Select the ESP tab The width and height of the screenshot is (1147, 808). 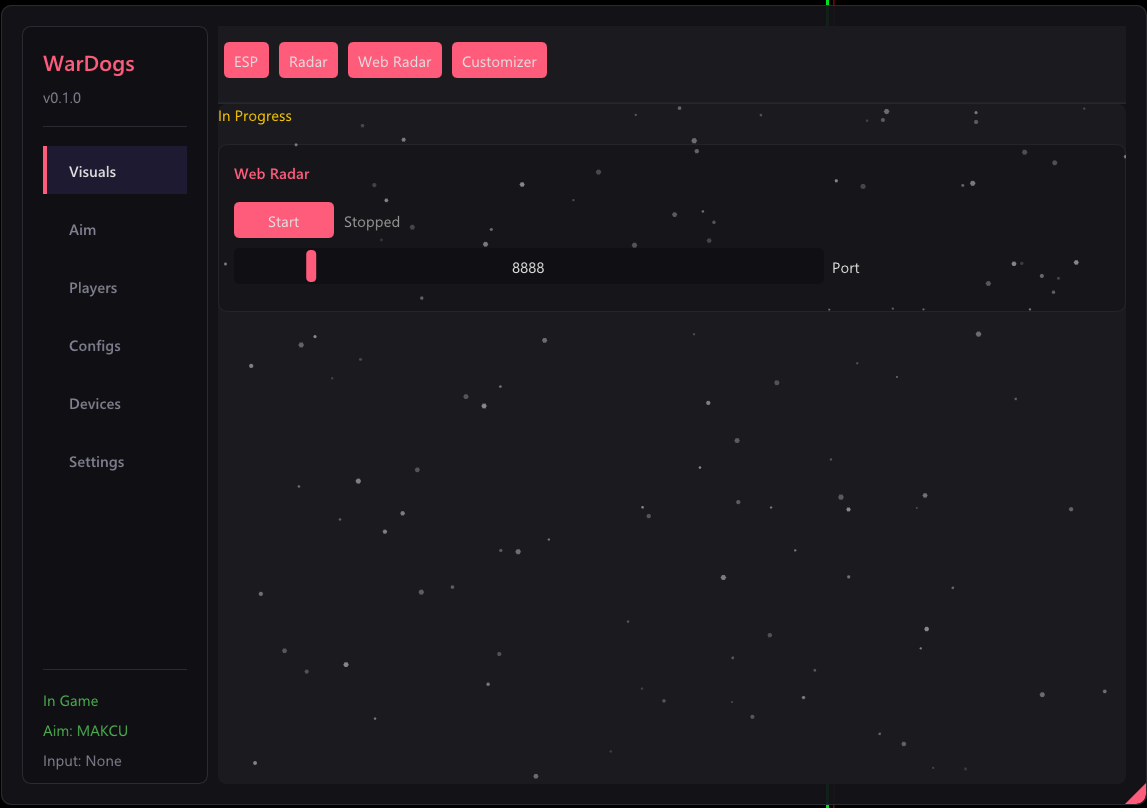coord(246,61)
